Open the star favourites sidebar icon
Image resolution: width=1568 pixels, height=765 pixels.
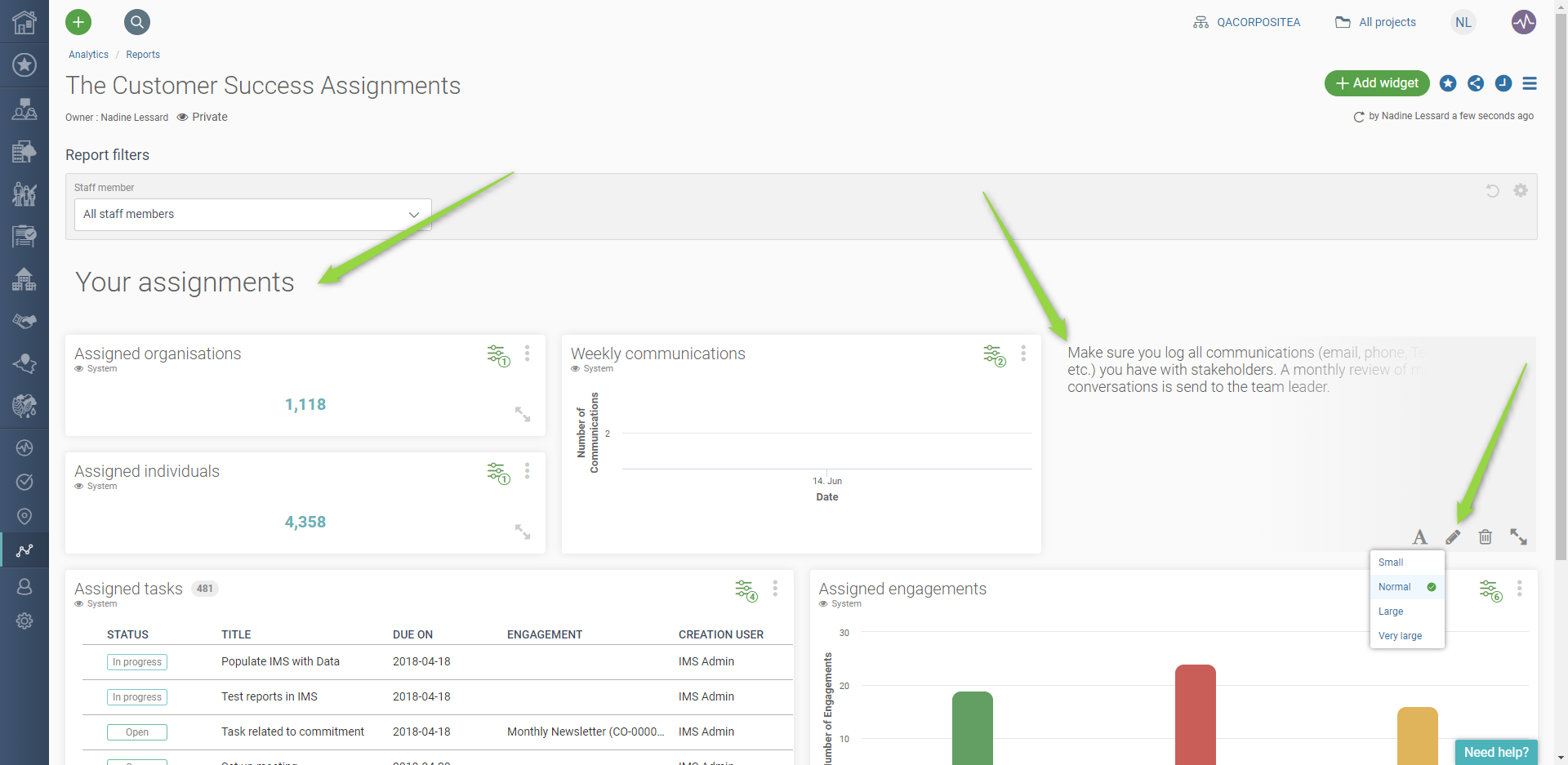click(x=24, y=64)
